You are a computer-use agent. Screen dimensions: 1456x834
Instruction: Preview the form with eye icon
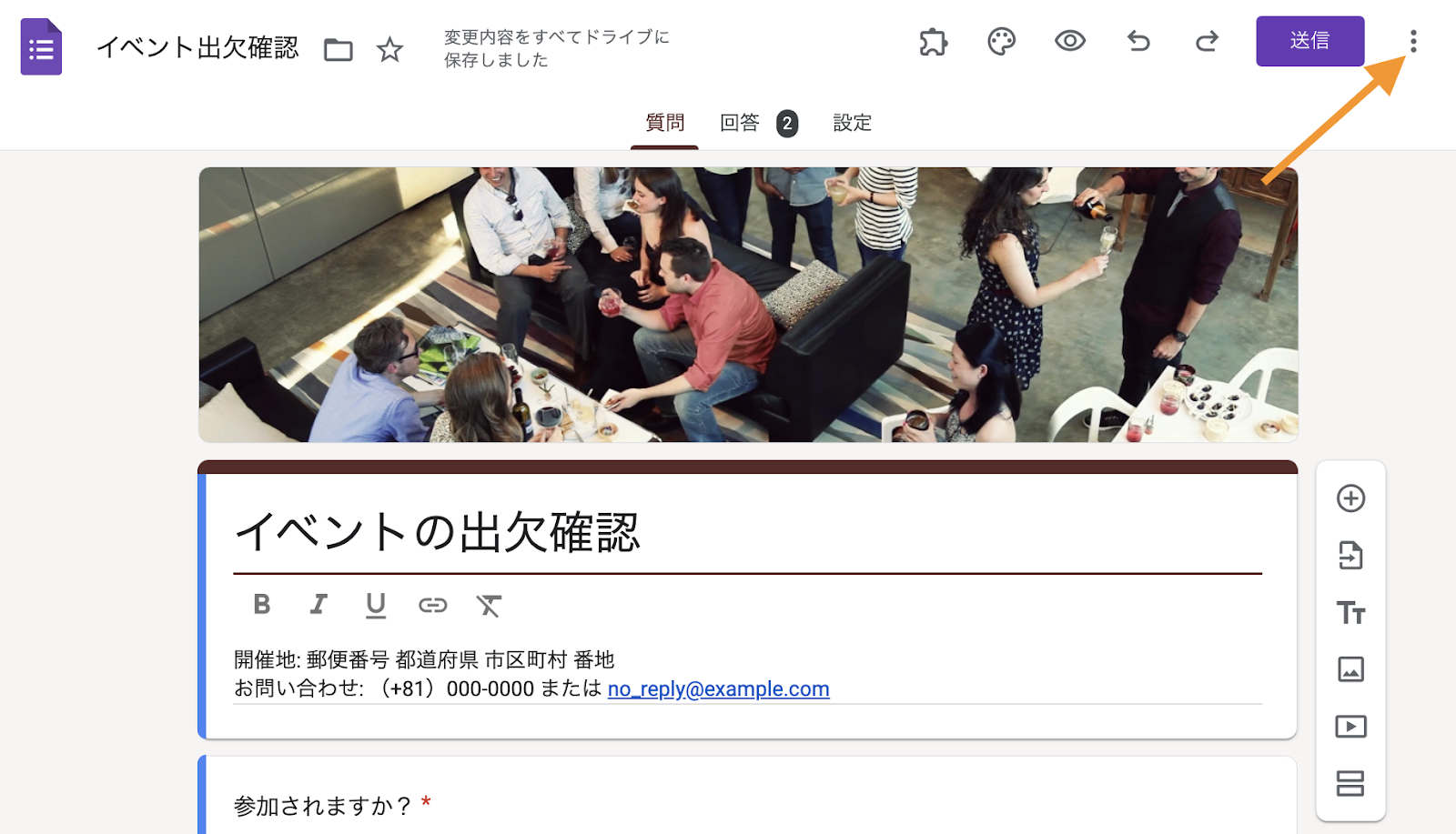pyautogui.click(x=1070, y=41)
